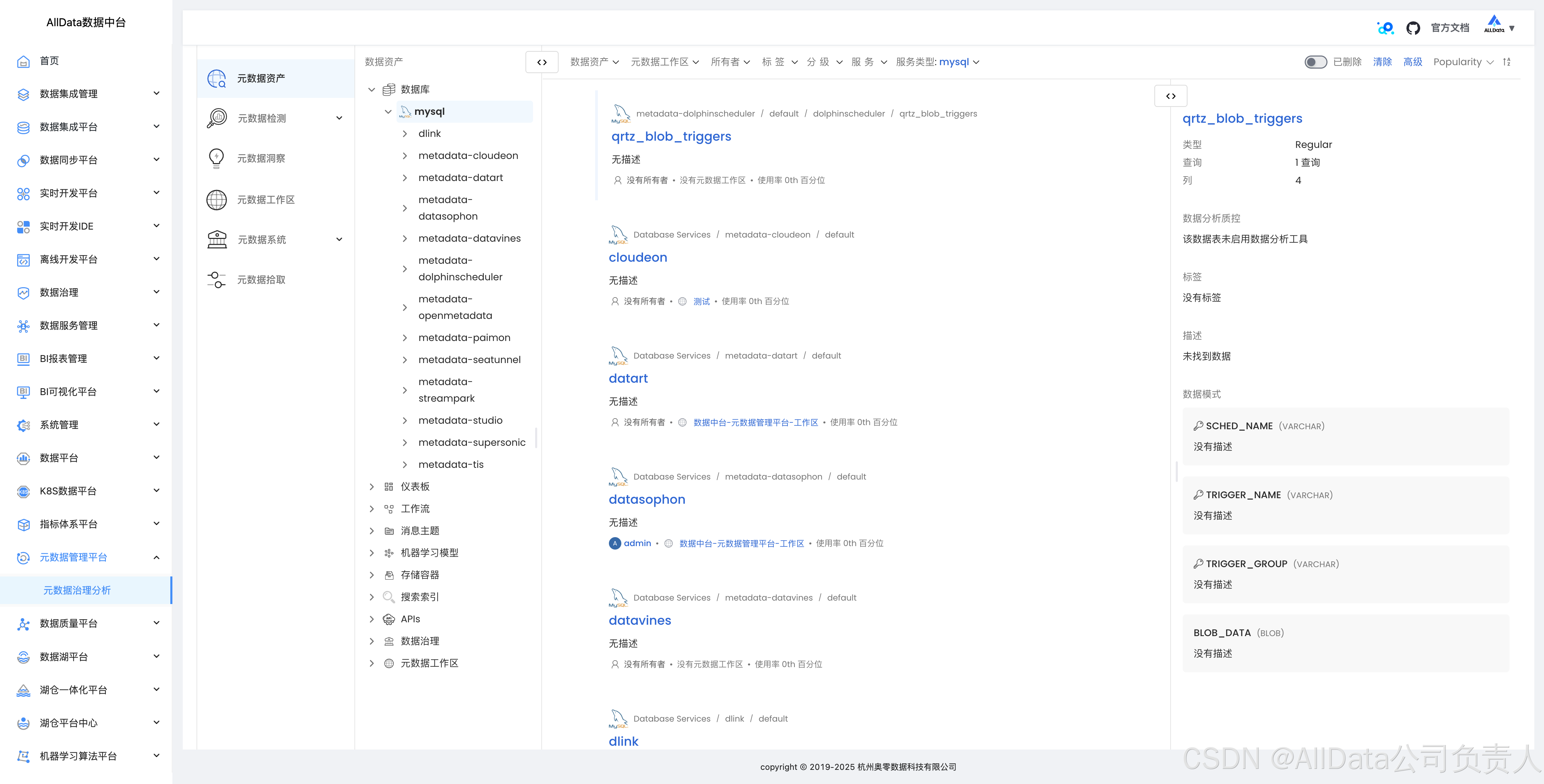Image resolution: width=1544 pixels, height=784 pixels.
Task: Open the 数据资产 filter dropdown
Action: point(594,62)
